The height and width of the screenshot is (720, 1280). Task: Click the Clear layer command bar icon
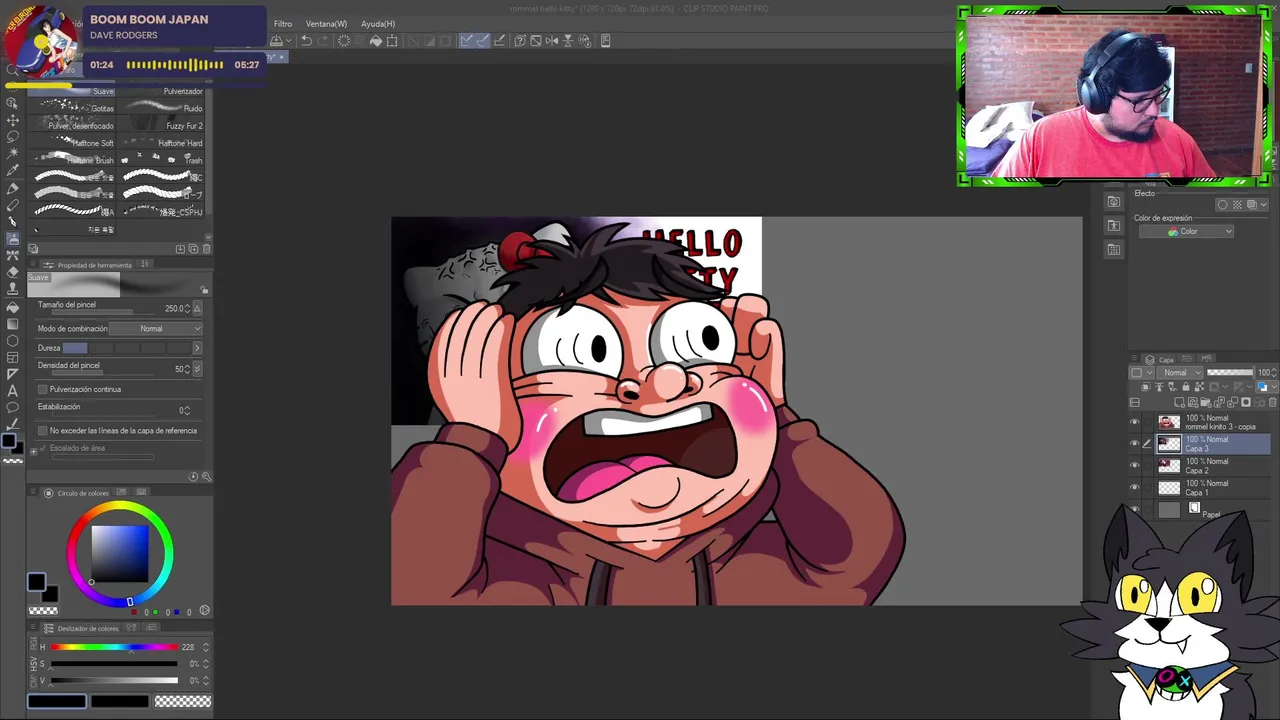(344, 41)
